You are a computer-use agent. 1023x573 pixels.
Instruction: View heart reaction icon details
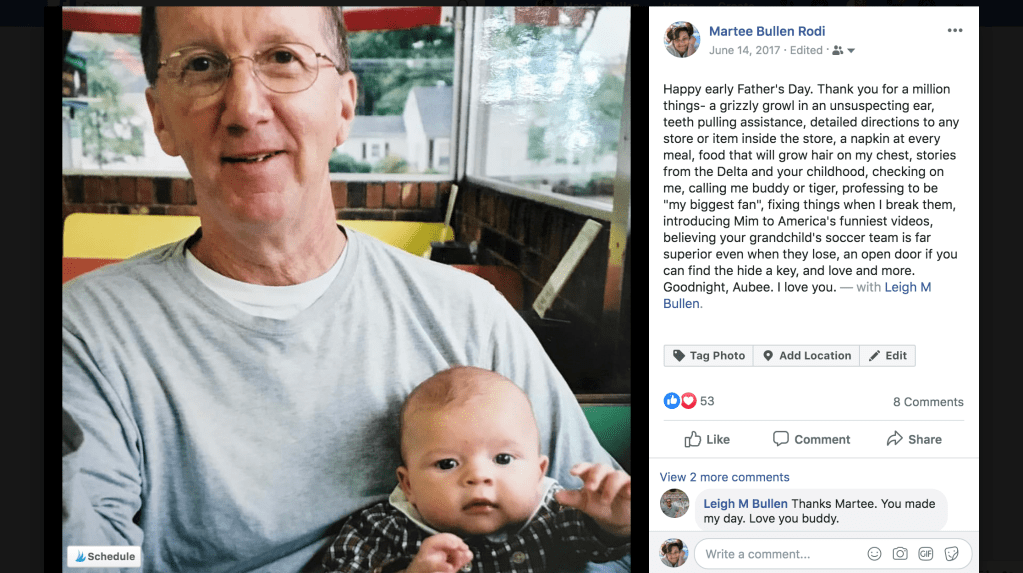click(688, 401)
